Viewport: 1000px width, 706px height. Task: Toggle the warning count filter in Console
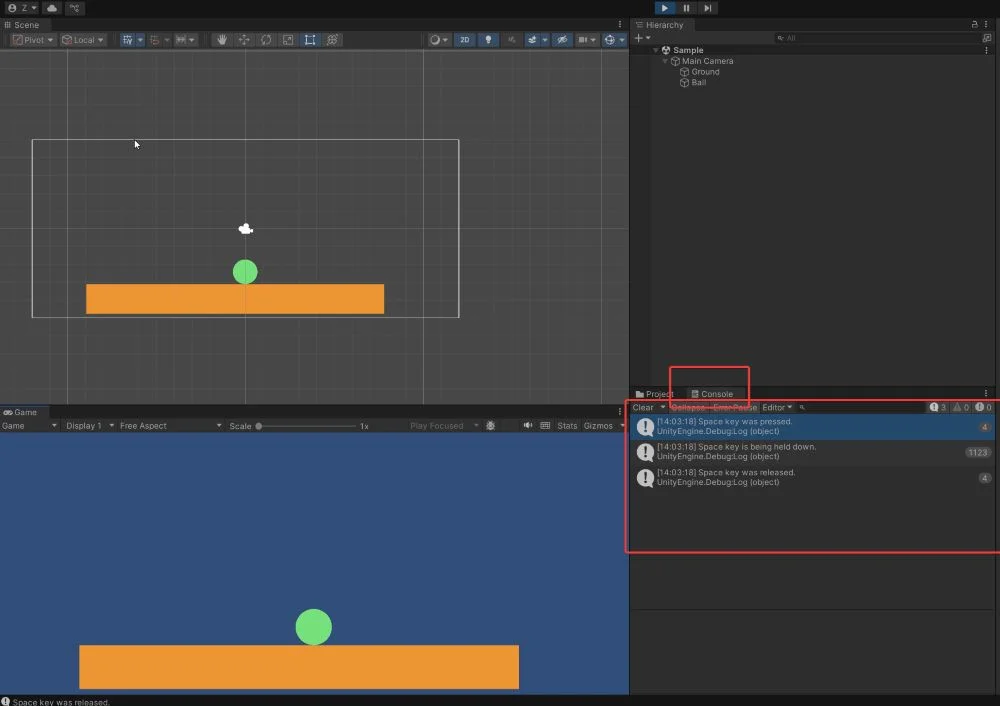click(x=960, y=408)
